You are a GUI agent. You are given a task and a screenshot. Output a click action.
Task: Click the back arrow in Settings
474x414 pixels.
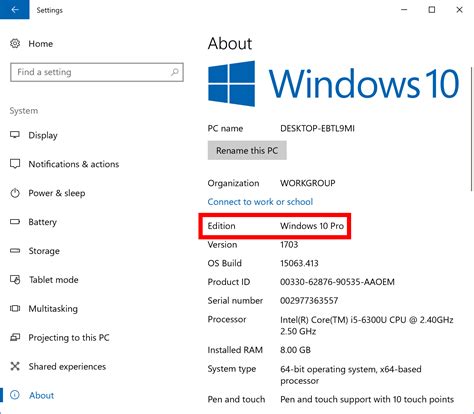pos(14,10)
